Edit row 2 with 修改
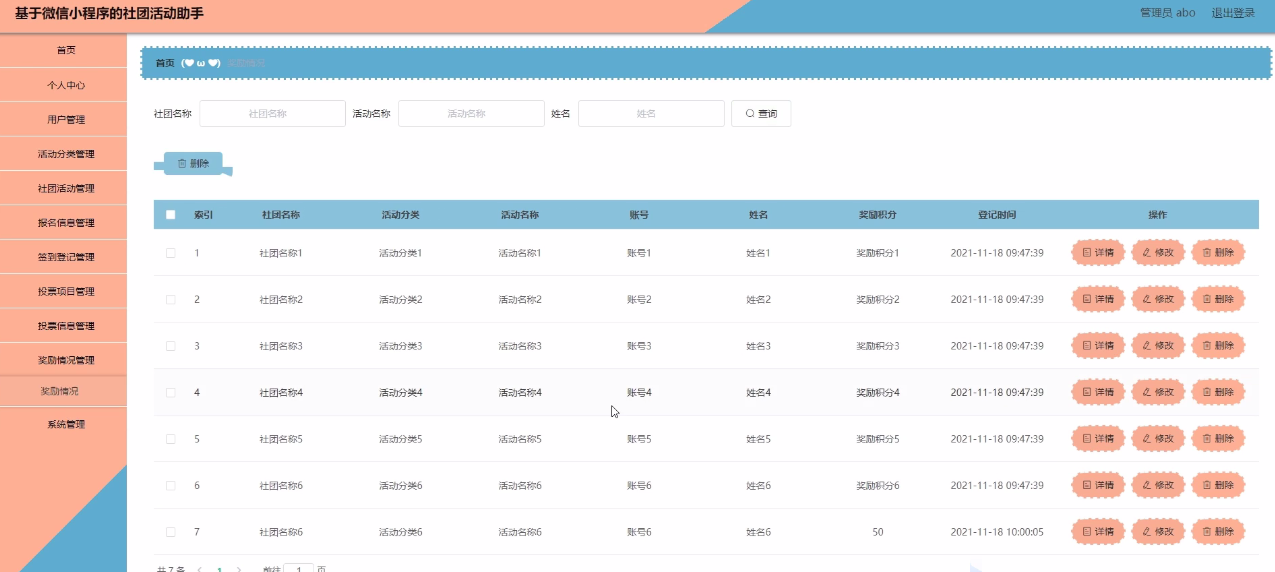 point(1158,299)
